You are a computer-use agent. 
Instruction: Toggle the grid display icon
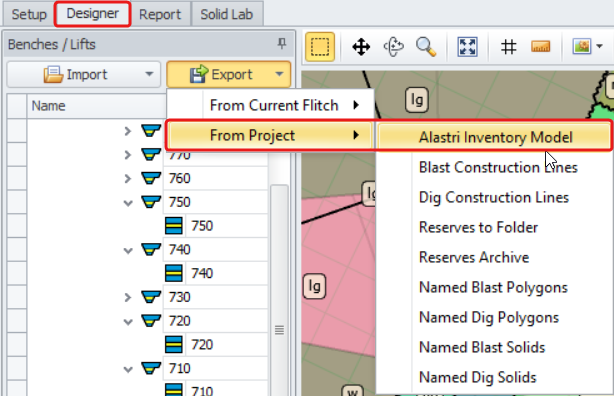(508, 47)
